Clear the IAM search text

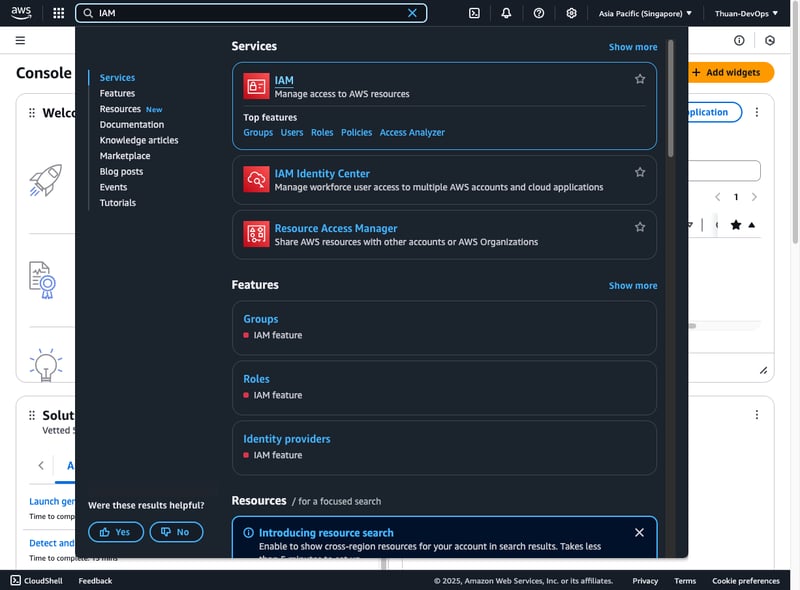click(x=412, y=13)
